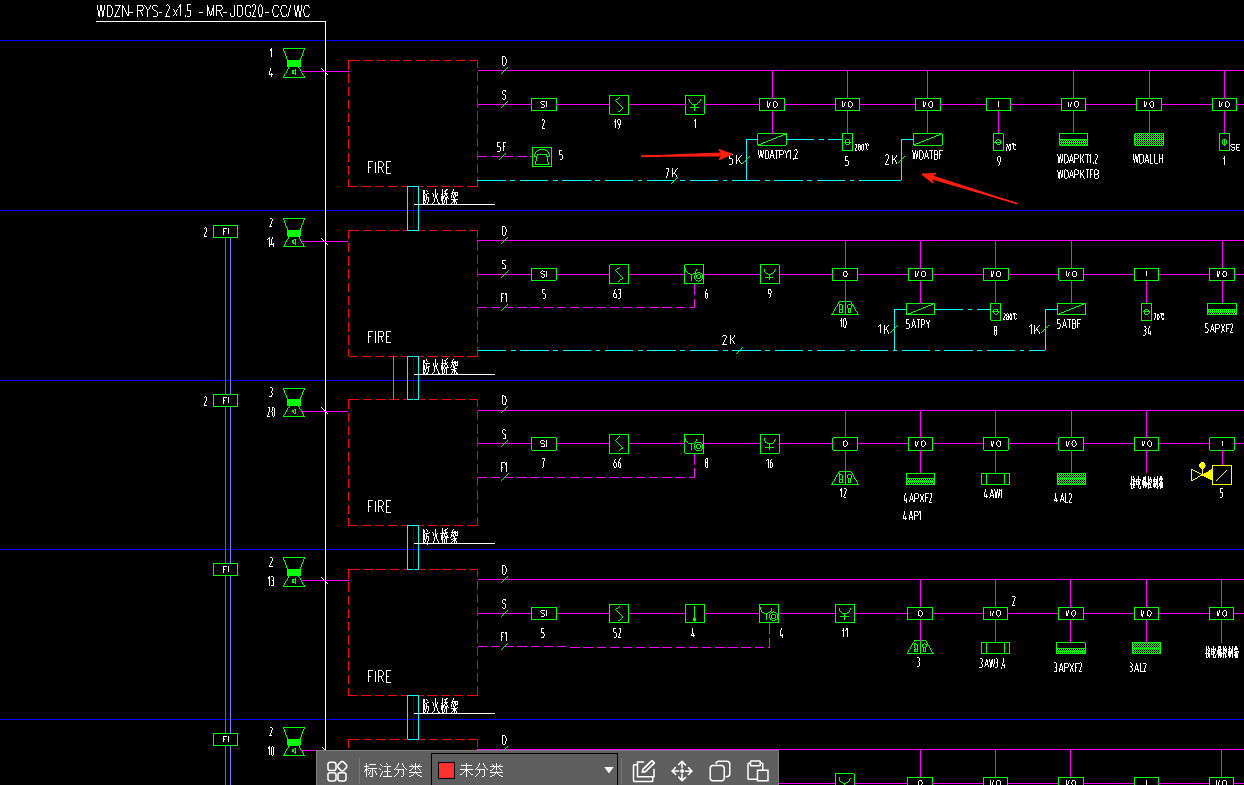Select the smoke detector symbol labeled 19
The height and width of the screenshot is (785, 1244).
(x=619, y=104)
